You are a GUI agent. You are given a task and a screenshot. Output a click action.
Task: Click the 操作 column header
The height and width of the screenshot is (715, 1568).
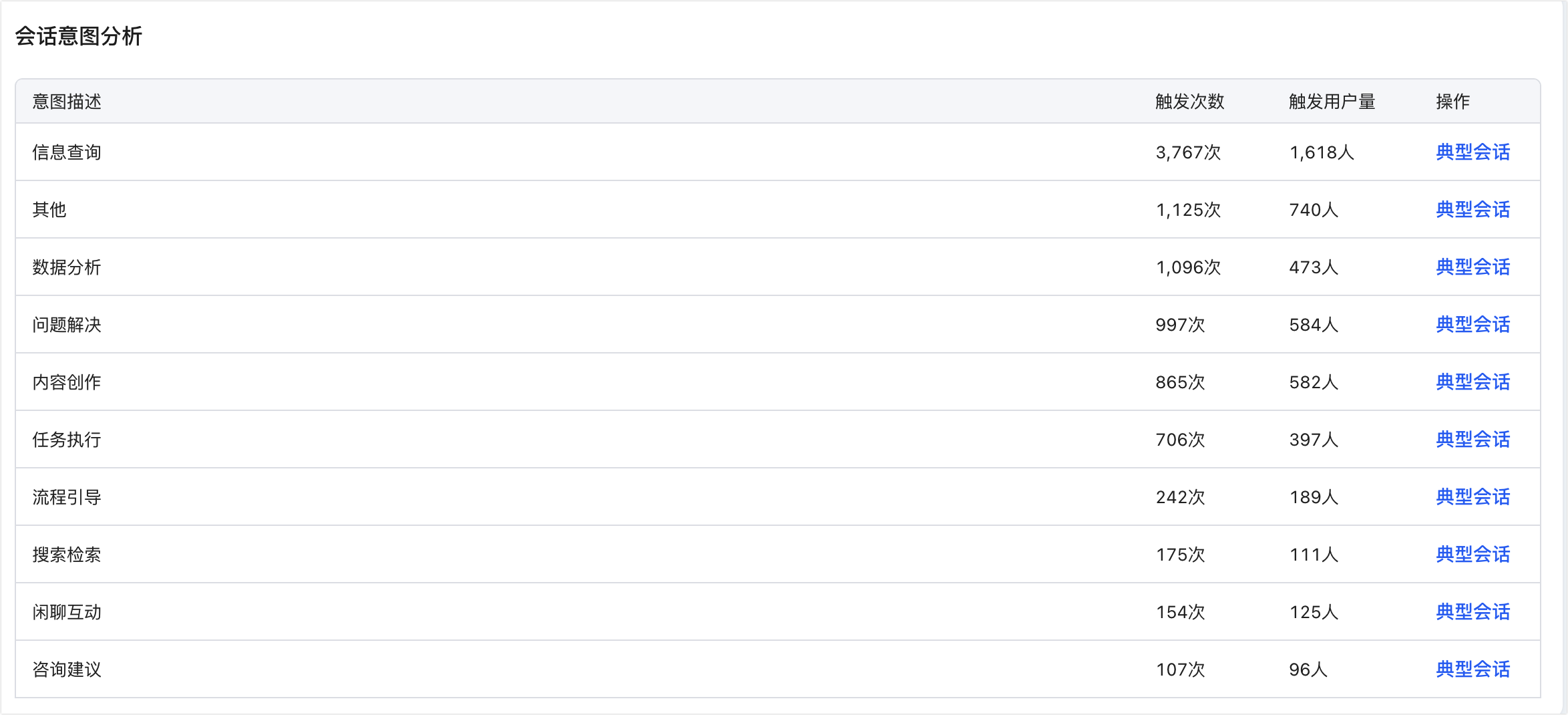pyautogui.click(x=1452, y=102)
